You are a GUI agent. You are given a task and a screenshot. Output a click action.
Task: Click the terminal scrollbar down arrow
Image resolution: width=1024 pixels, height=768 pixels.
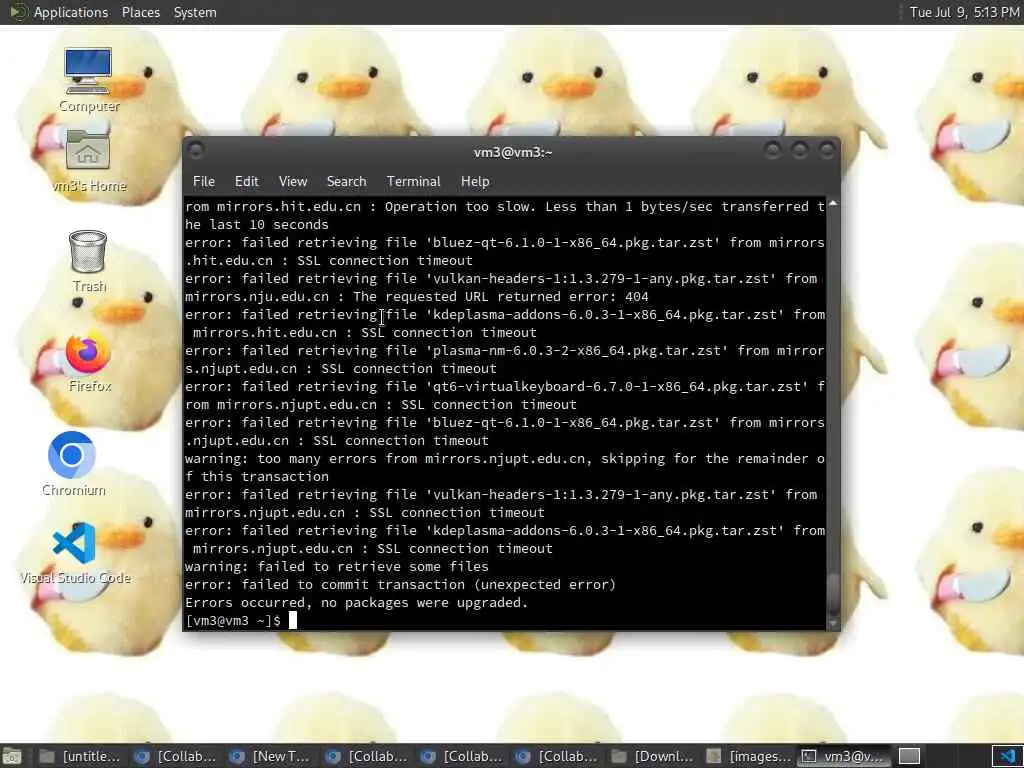(x=833, y=624)
